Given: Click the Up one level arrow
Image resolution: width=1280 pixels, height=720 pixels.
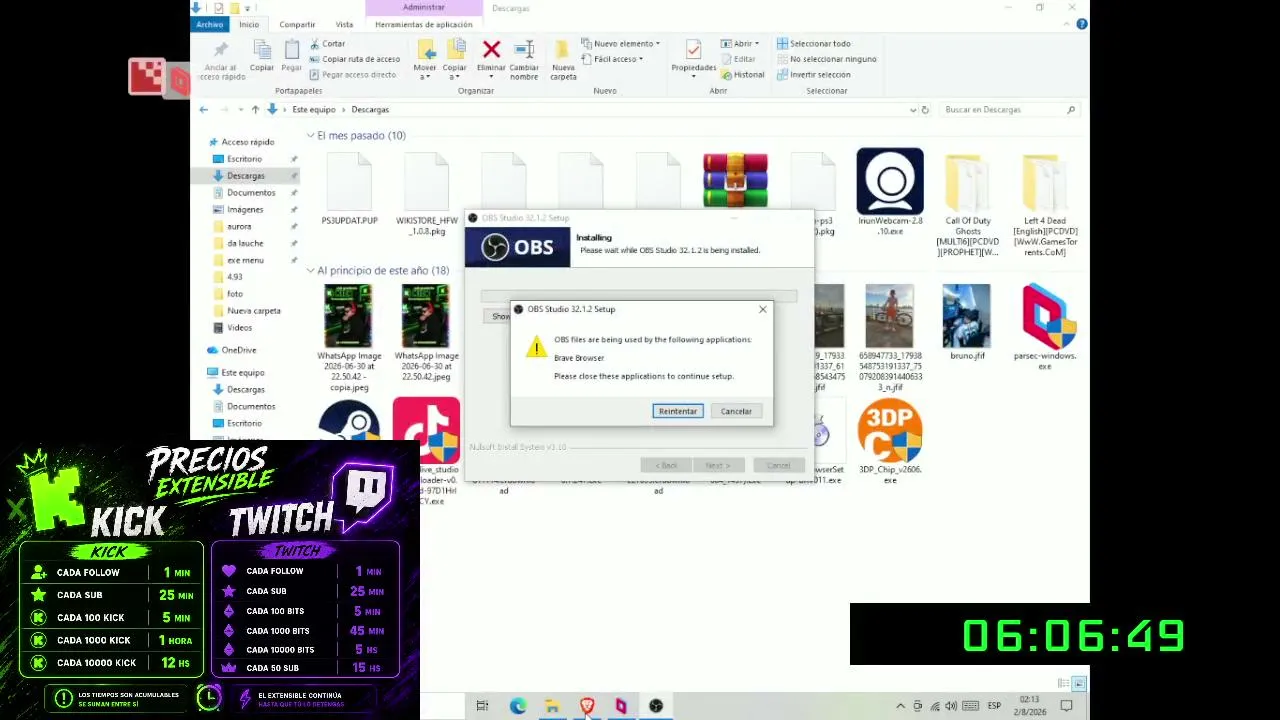Looking at the screenshot, I should (255, 110).
